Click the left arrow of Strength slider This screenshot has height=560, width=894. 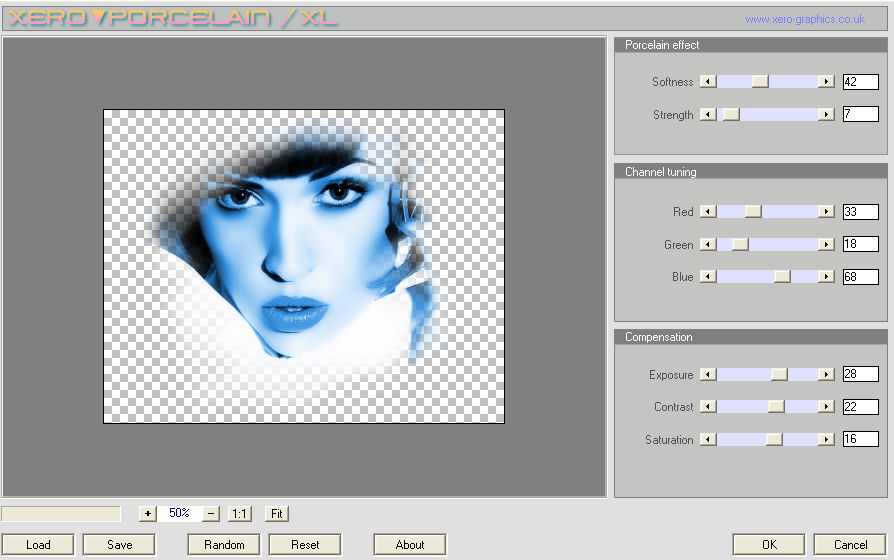point(708,115)
